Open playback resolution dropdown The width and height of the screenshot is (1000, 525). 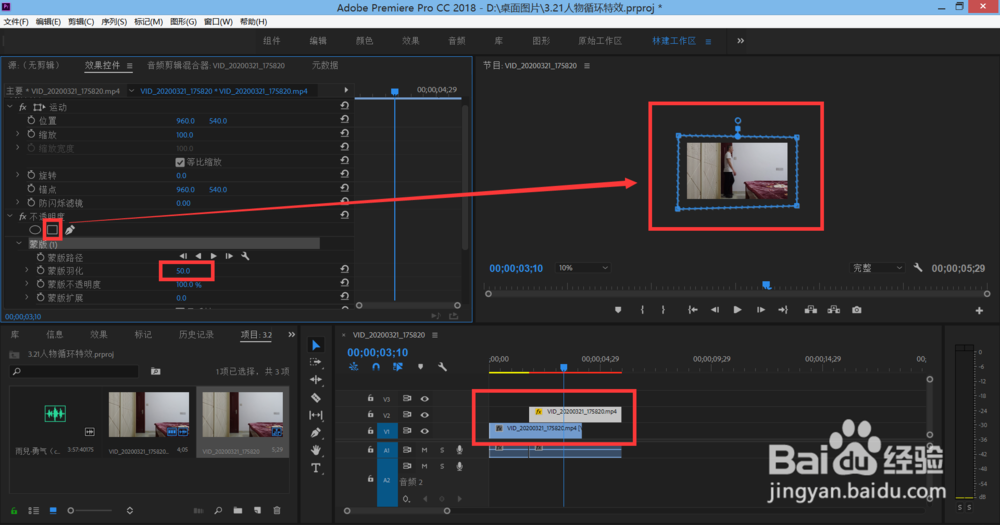click(x=878, y=268)
